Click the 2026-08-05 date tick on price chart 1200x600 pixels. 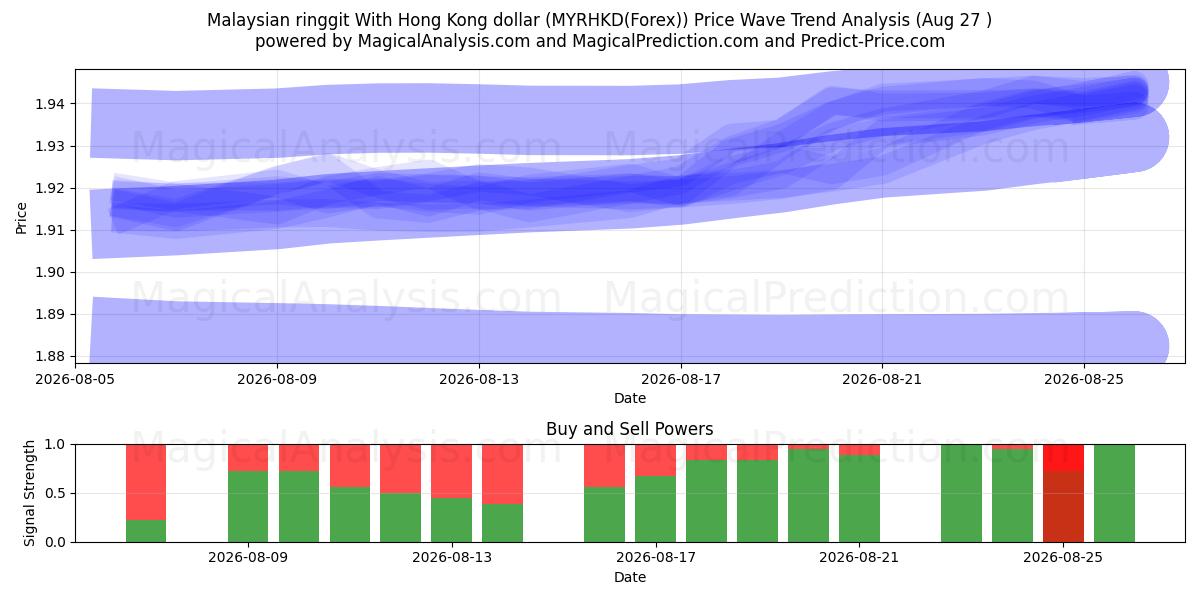coord(75,379)
